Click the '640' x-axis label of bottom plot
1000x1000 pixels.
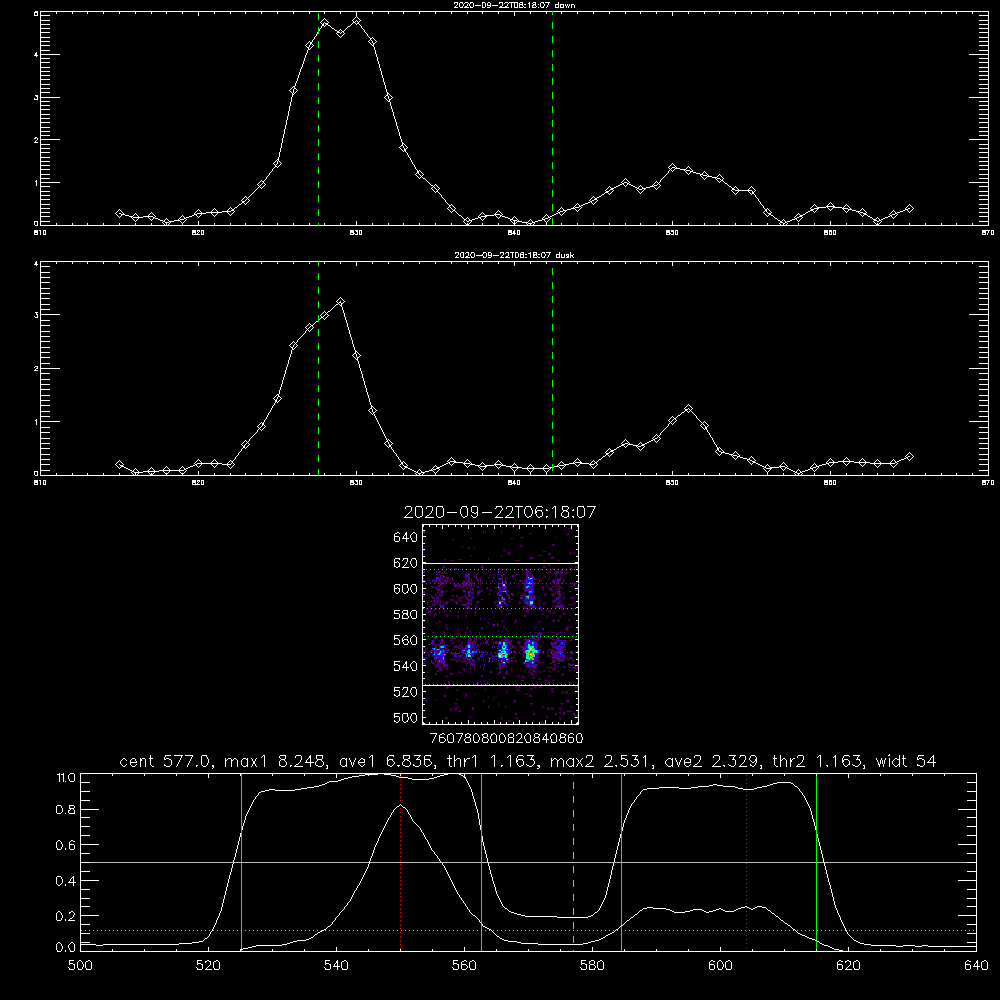(x=976, y=966)
